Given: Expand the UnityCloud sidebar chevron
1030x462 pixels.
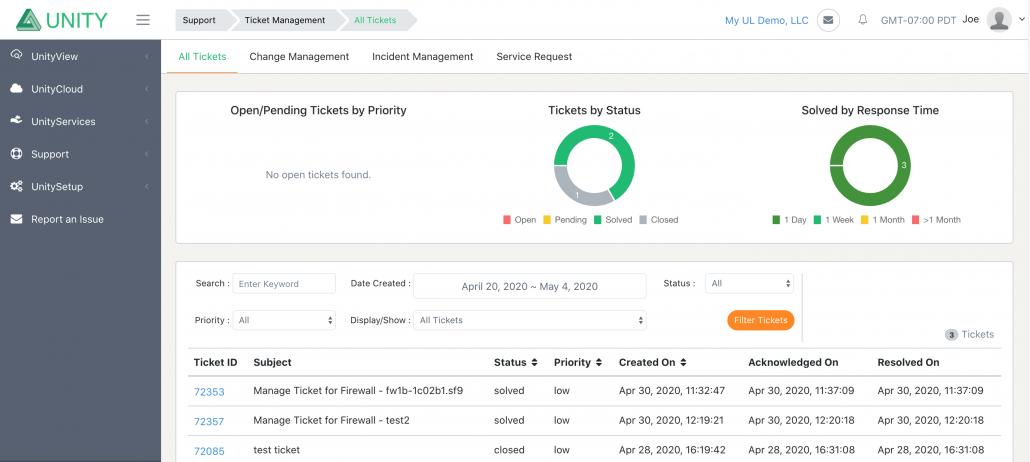Looking at the screenshot, I should [146, 89].
